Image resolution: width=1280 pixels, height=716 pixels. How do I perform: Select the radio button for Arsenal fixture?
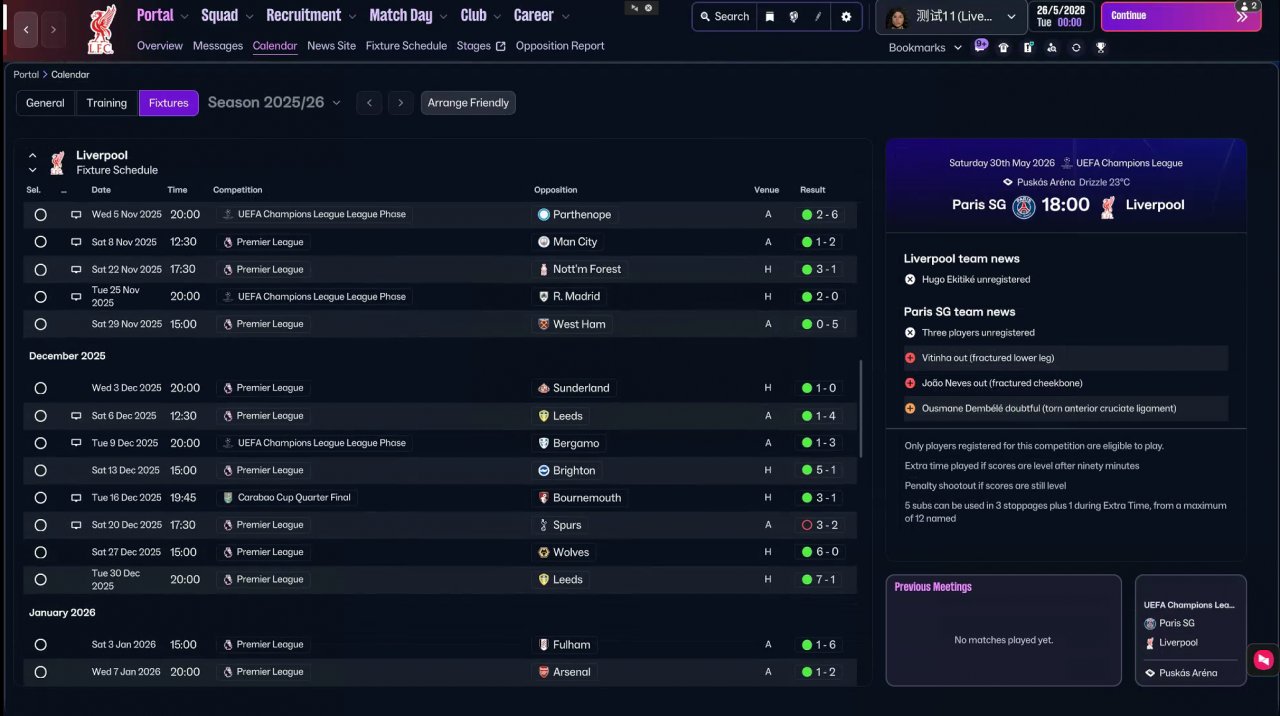[40, 672]
